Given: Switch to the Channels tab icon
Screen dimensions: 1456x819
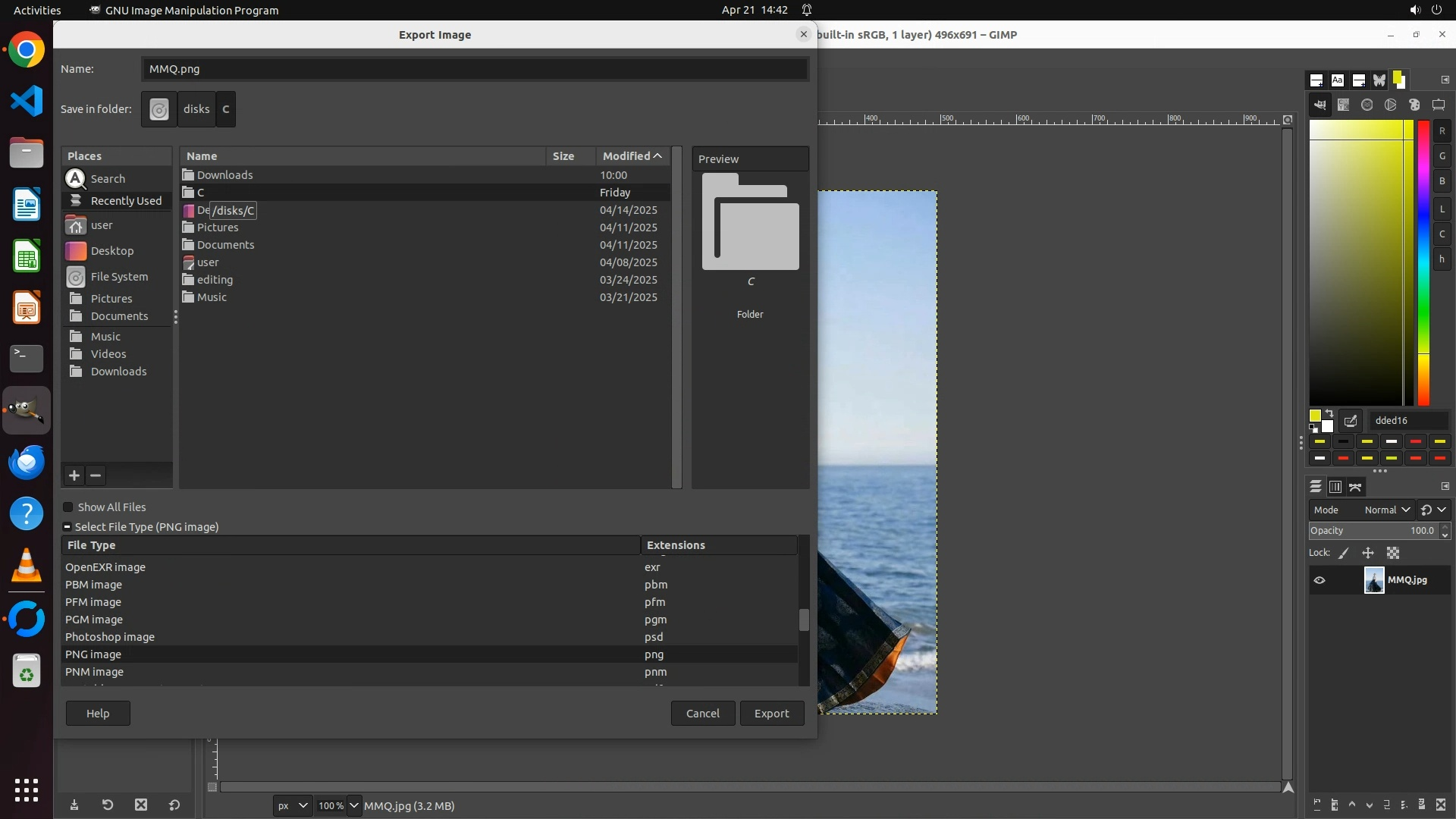Looking at the screenshot, I should coord(1335,487).
